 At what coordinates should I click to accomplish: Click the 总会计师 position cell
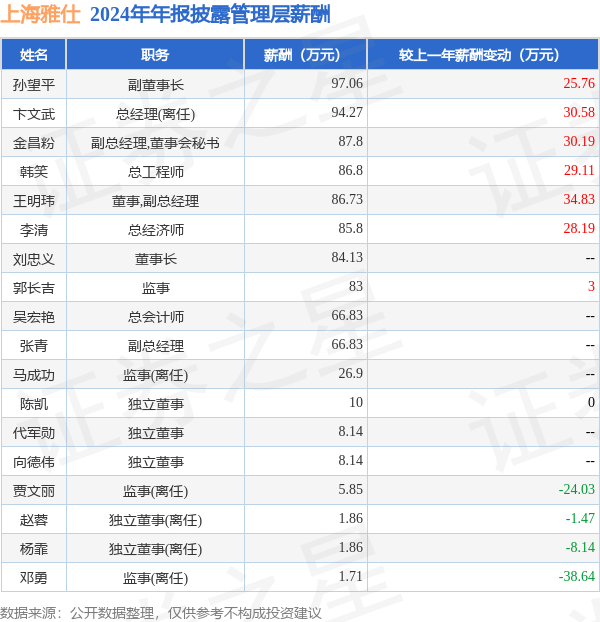click(155, 317)
